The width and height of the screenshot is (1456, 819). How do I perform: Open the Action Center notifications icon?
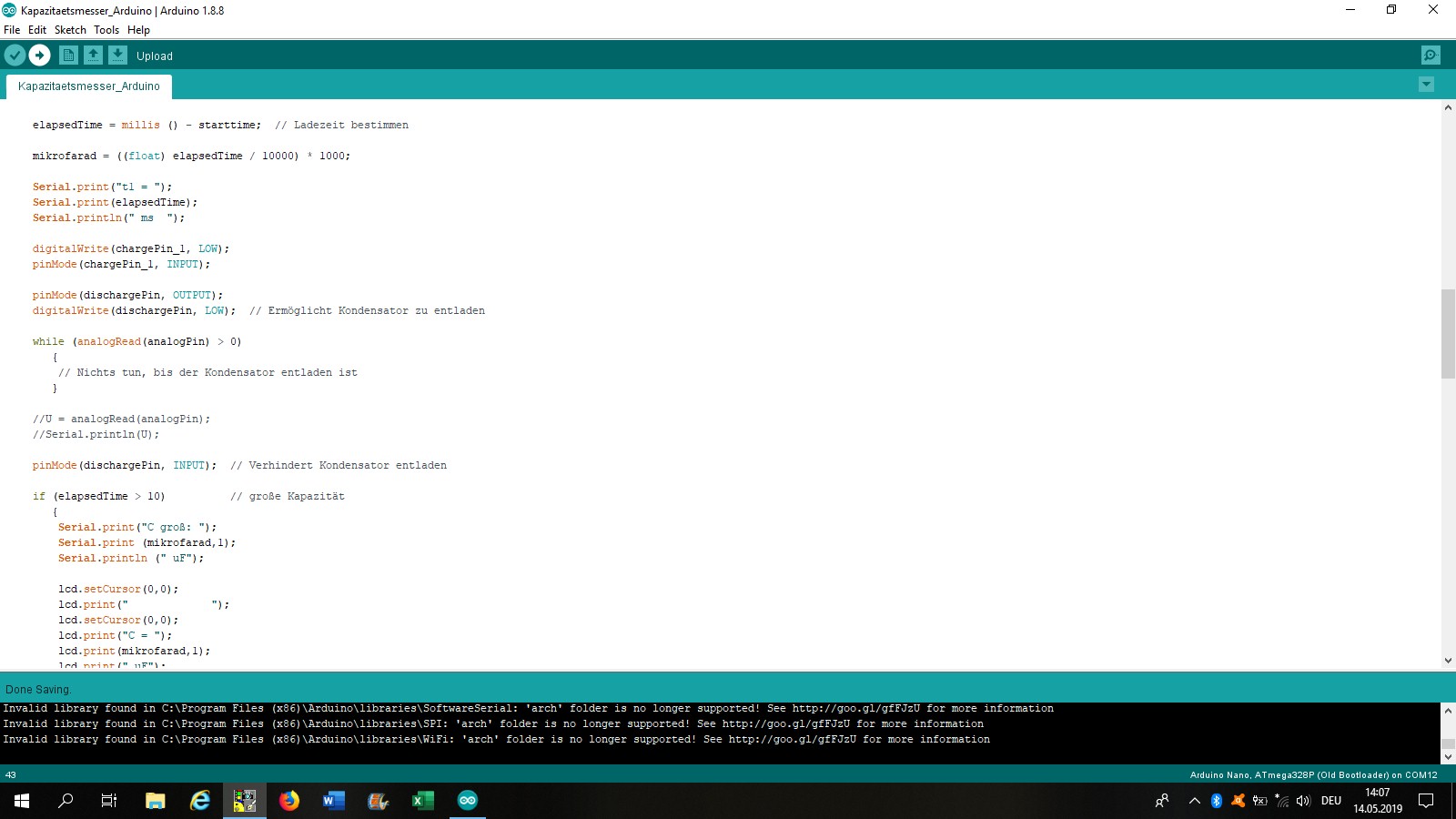1427,801
